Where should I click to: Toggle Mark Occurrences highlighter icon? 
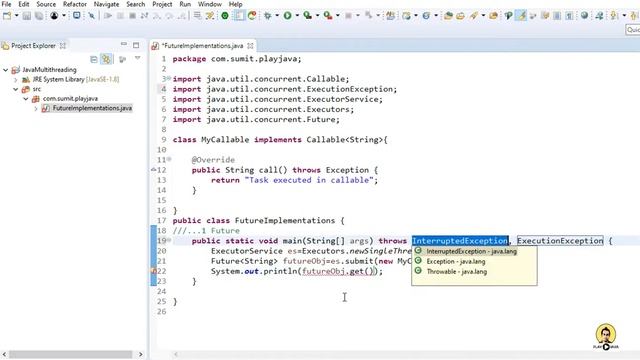click(x=521, y=16)
